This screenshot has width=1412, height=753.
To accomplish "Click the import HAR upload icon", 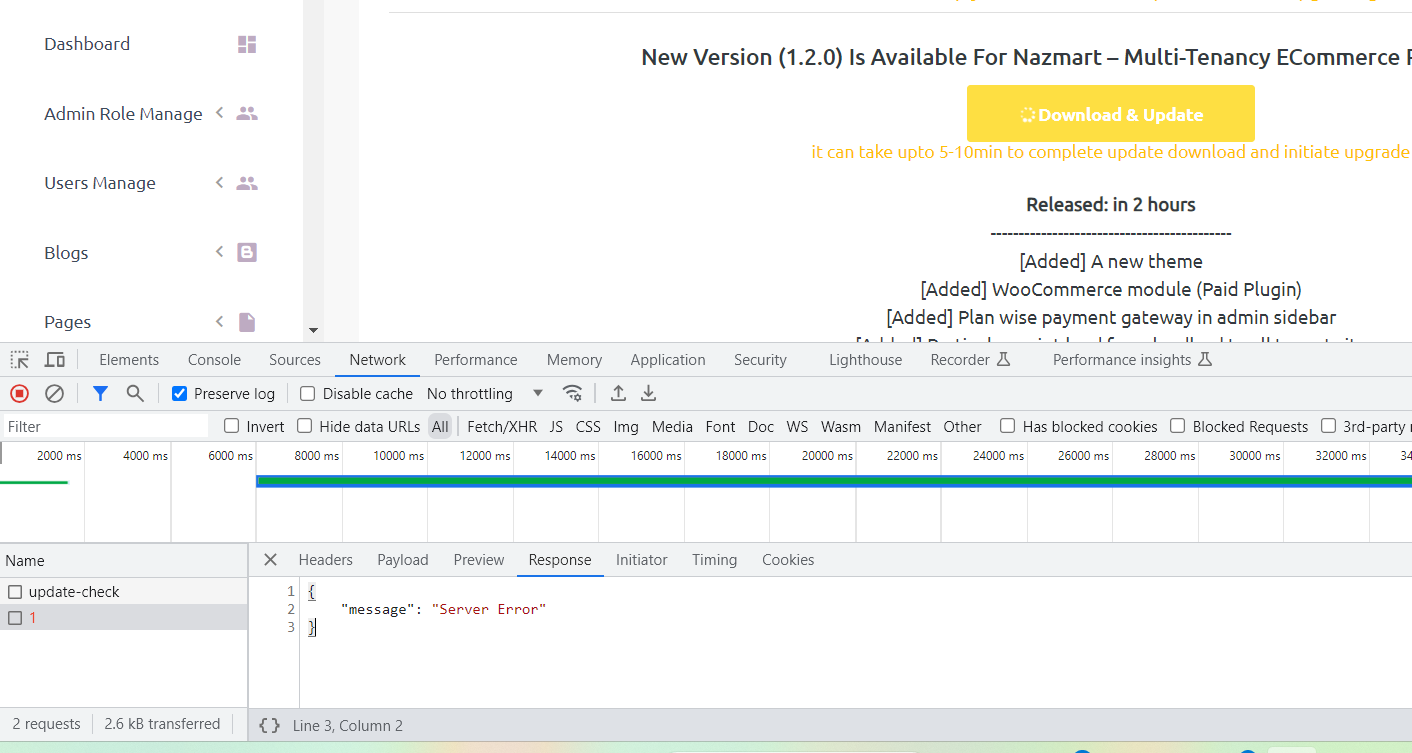I will [x=619, y=393].
